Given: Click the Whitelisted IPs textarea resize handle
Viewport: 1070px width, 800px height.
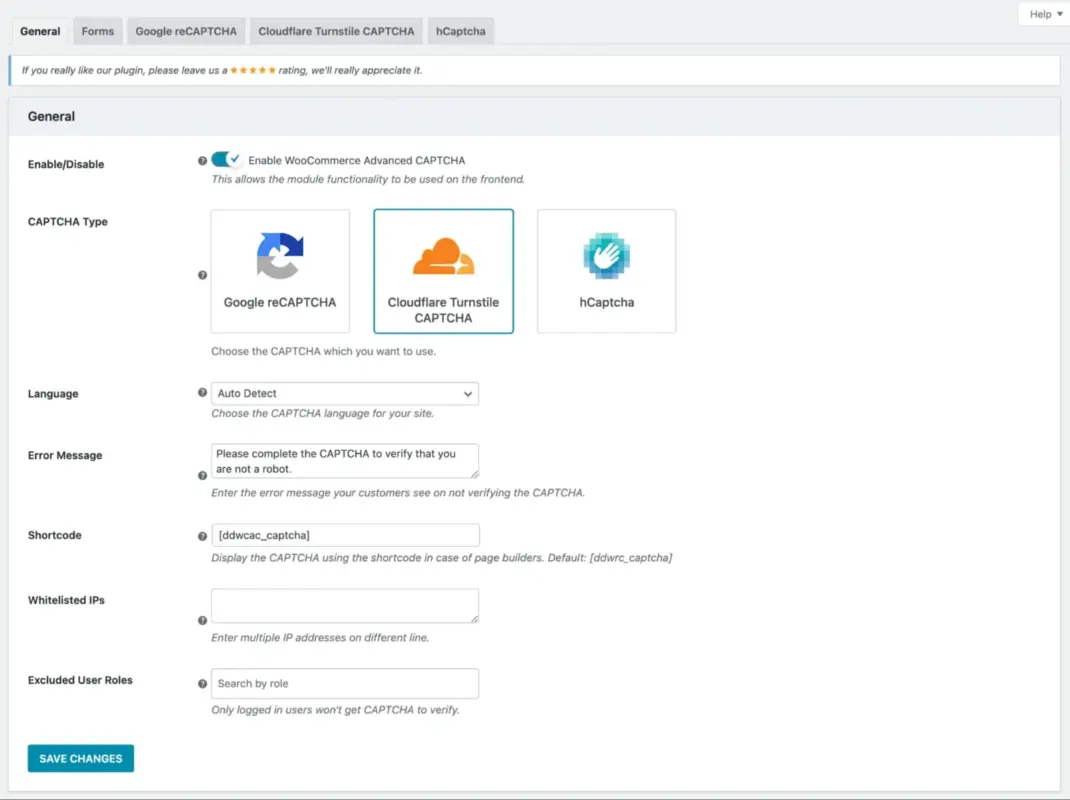Looking at the screenshot, I should [x=474, y=618].
